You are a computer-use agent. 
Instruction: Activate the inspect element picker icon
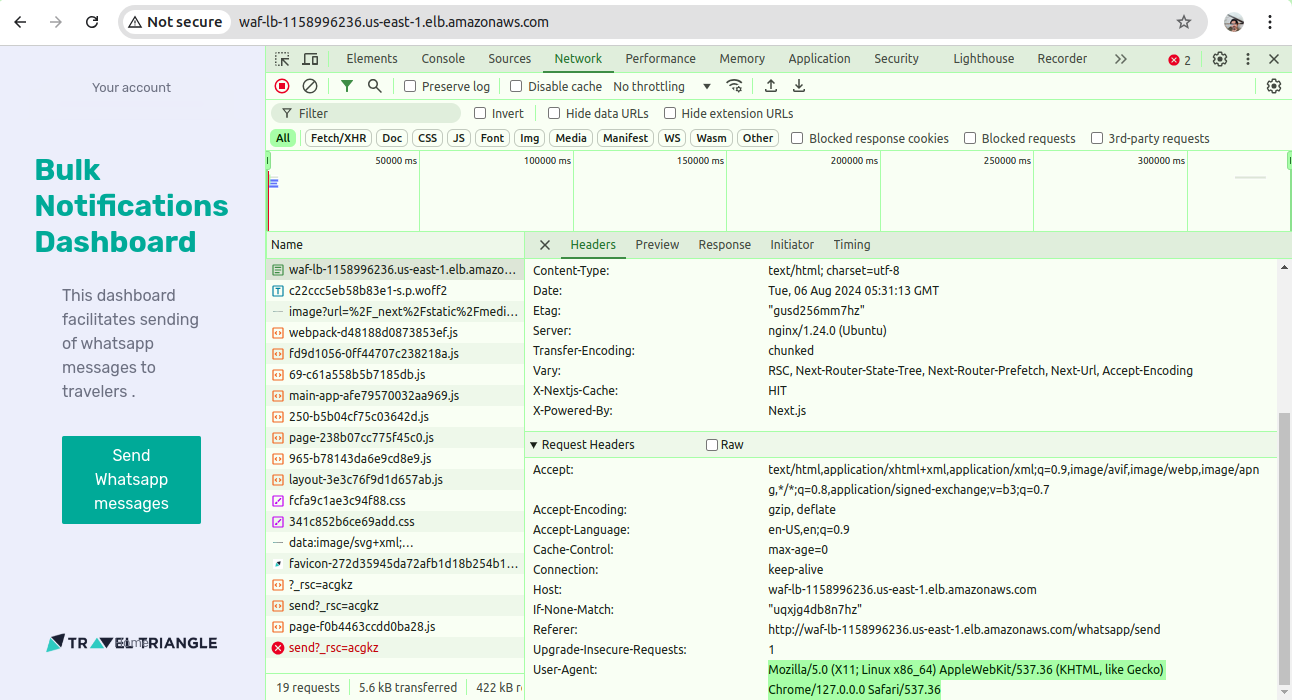tap(282, 59)
